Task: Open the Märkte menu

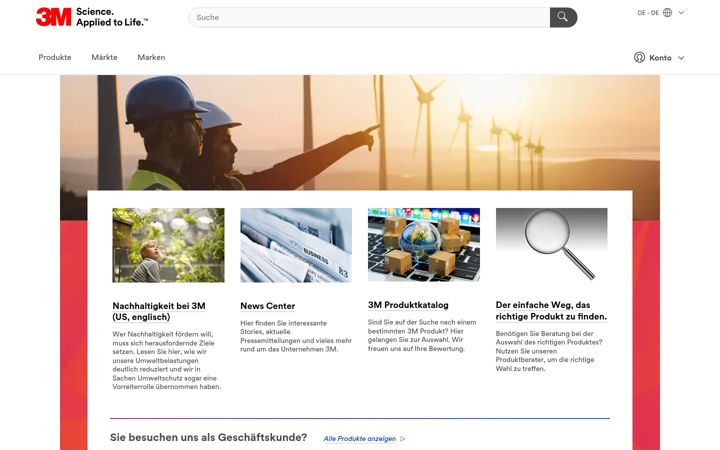Action: [x=104, y=57]
